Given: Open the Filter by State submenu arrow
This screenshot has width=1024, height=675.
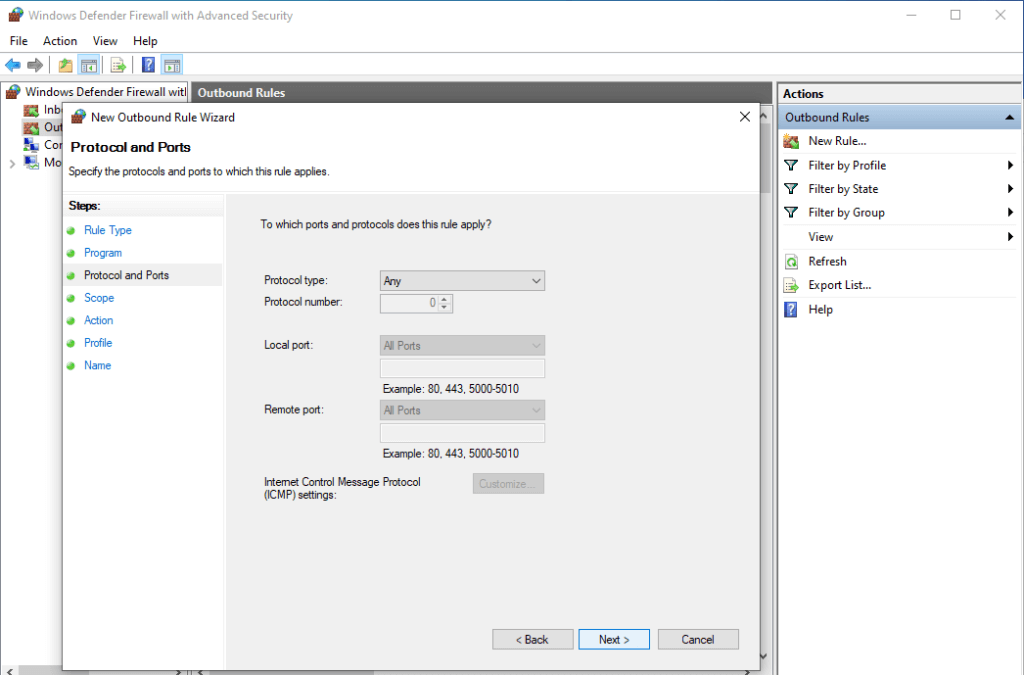Looking at the screenshot, I should [1010, 189].
